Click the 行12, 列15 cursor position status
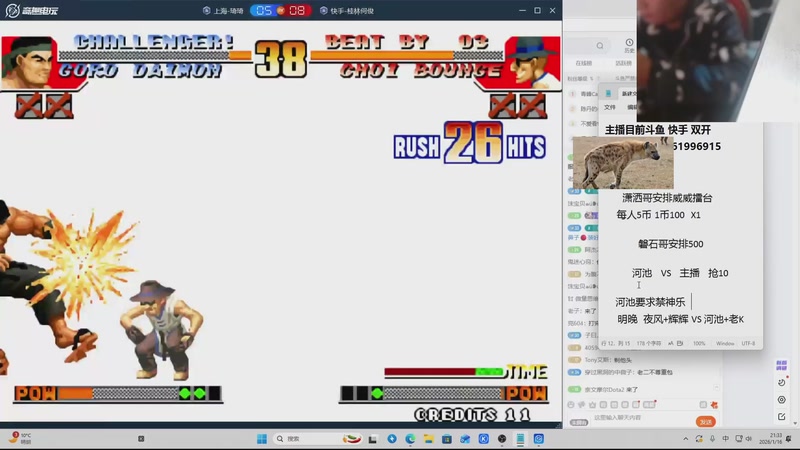 (615, 343)
